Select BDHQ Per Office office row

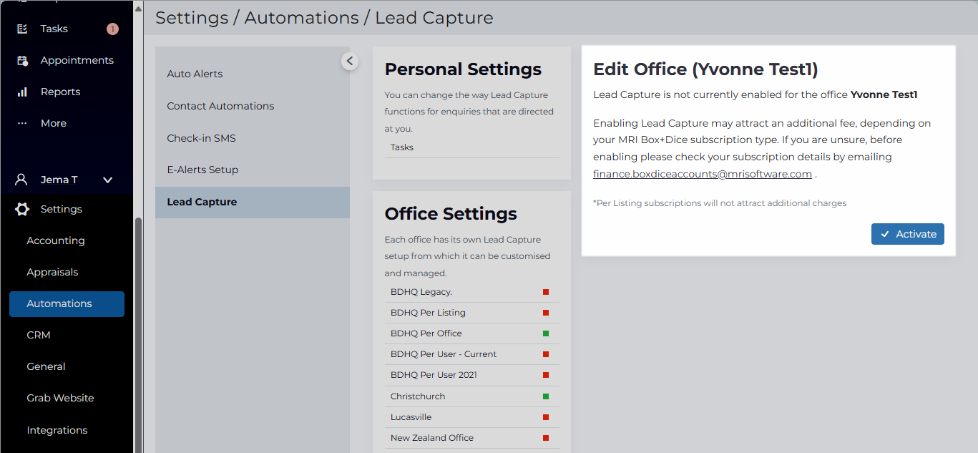[472, 333]
